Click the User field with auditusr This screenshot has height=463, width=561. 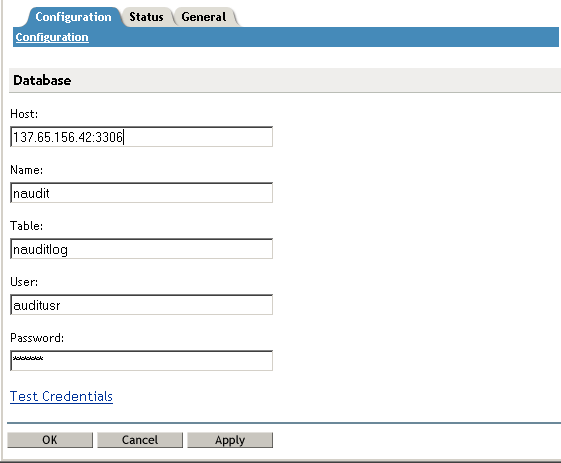[142, 305]
